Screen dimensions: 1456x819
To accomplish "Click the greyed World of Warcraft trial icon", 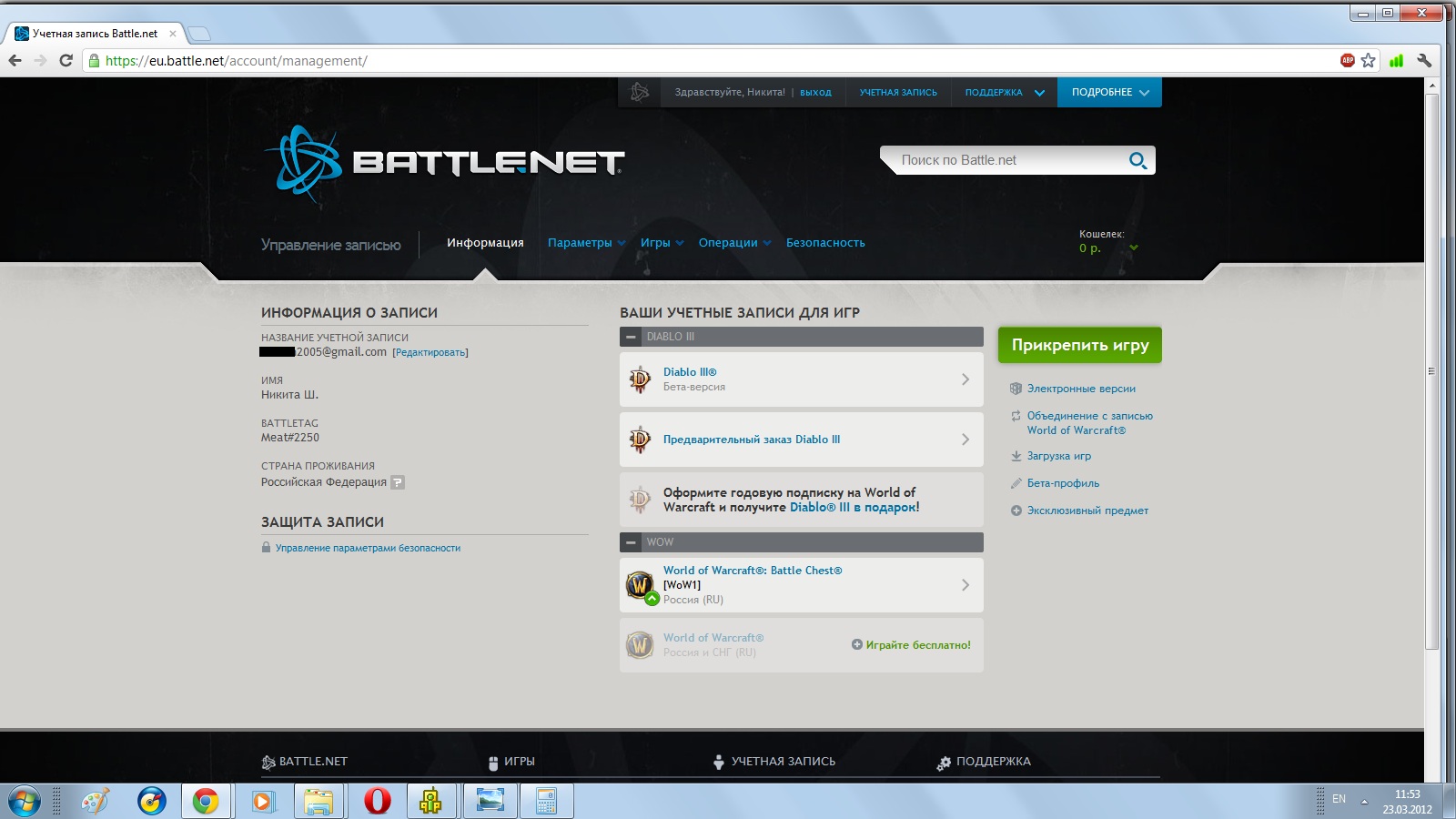I will [x=640, y=645].
